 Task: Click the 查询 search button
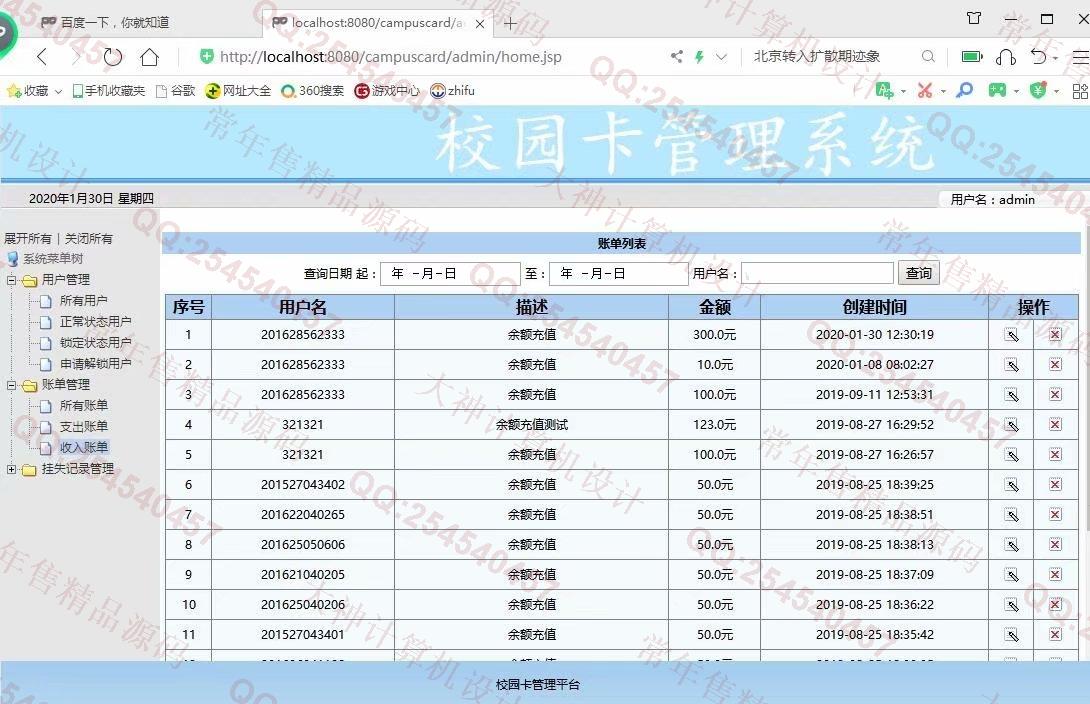point(919,273)
